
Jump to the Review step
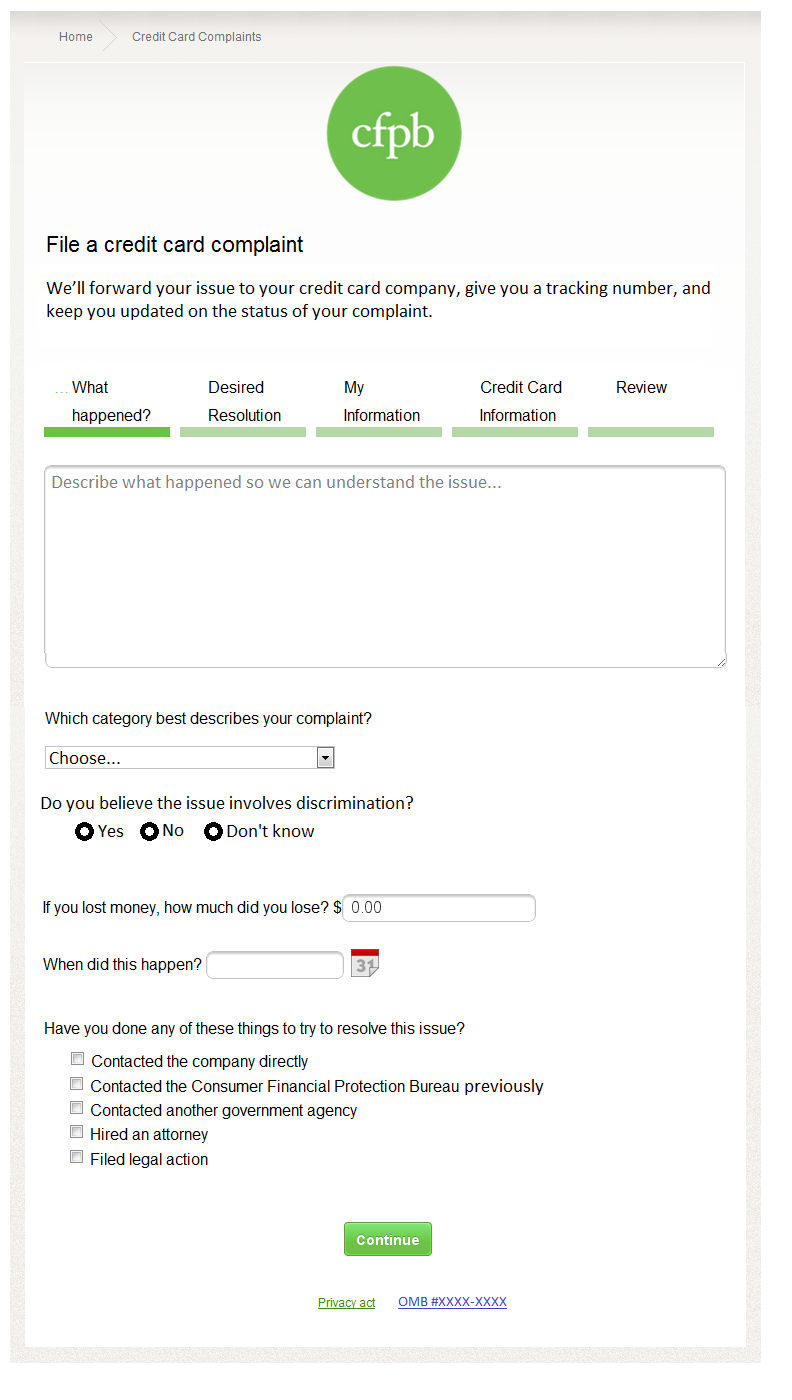642,389
